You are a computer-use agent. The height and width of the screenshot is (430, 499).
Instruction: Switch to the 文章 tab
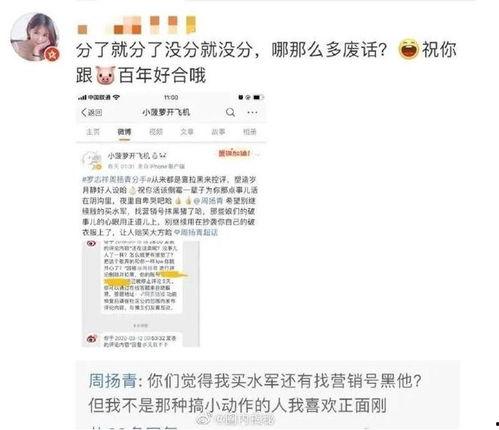(x=187, y=132)
